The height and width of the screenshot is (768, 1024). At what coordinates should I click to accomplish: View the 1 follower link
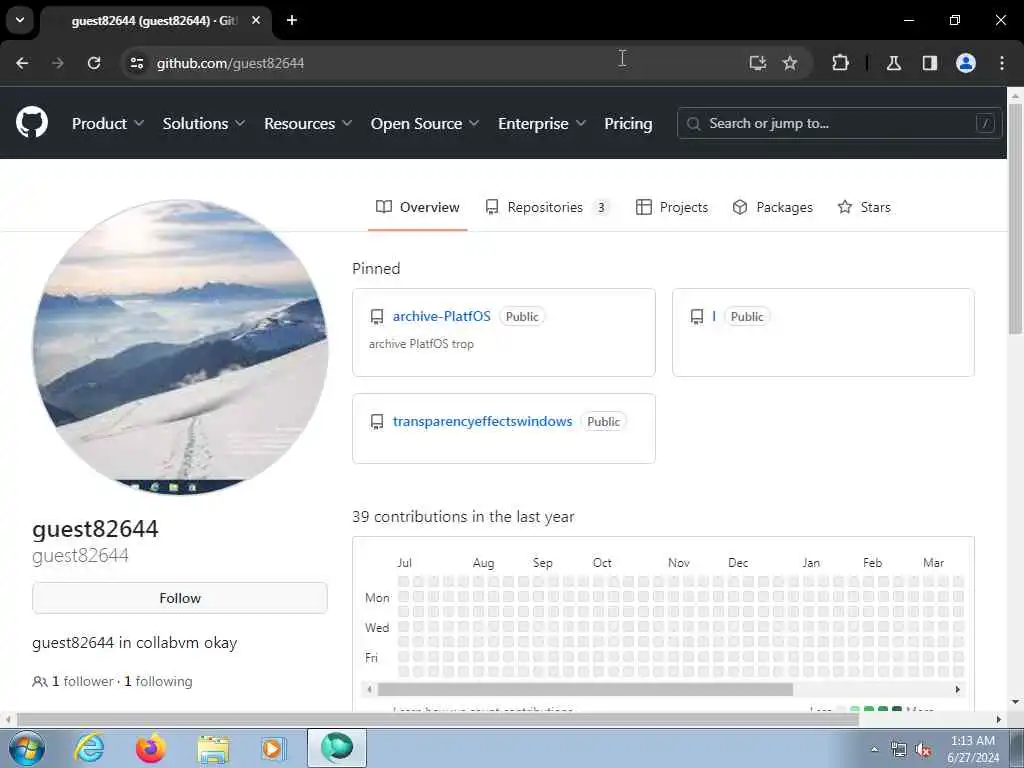tap(82, 681)
